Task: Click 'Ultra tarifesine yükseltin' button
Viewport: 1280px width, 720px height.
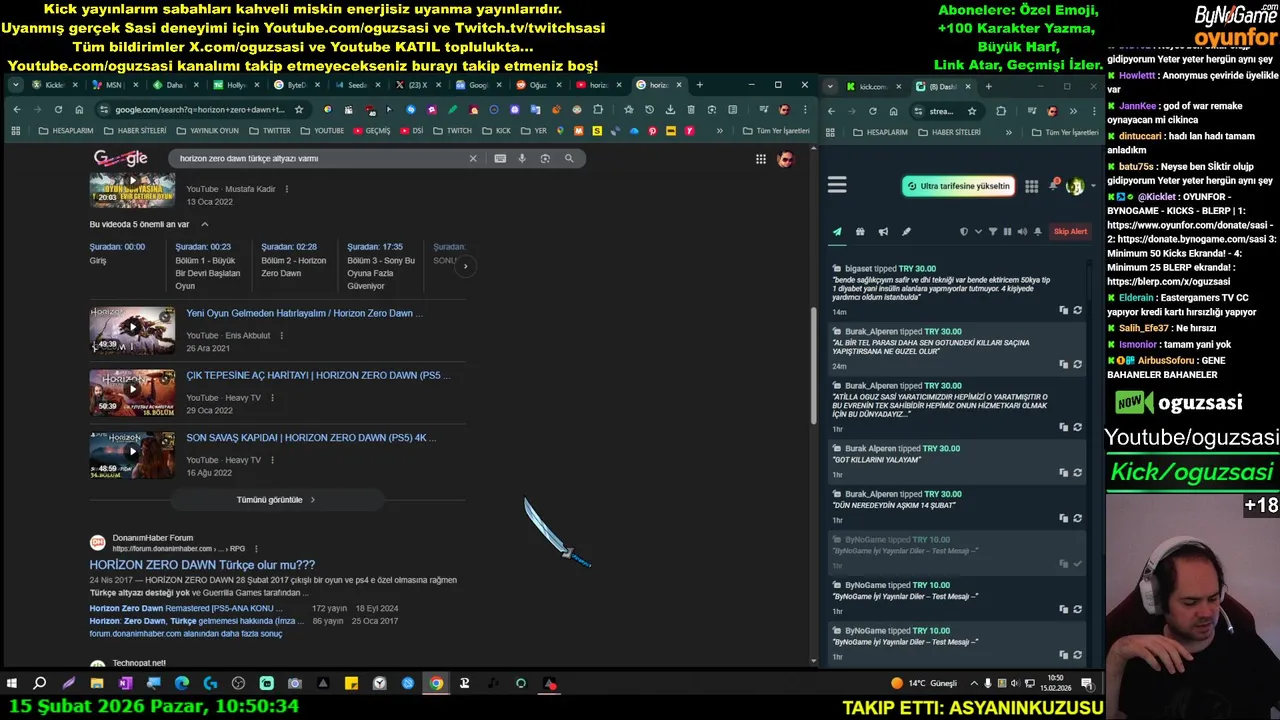Action: pos(959,186)
